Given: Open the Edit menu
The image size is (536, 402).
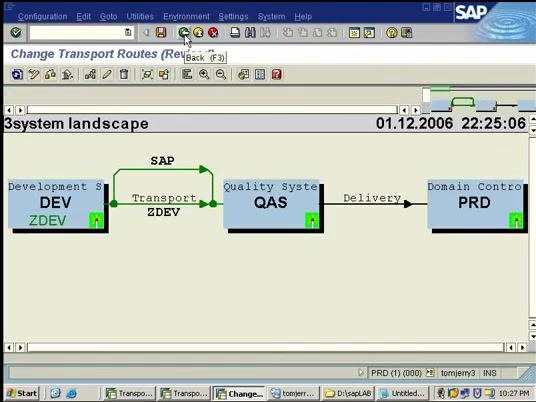Looking at the screenshot, I should click(83, 16).
